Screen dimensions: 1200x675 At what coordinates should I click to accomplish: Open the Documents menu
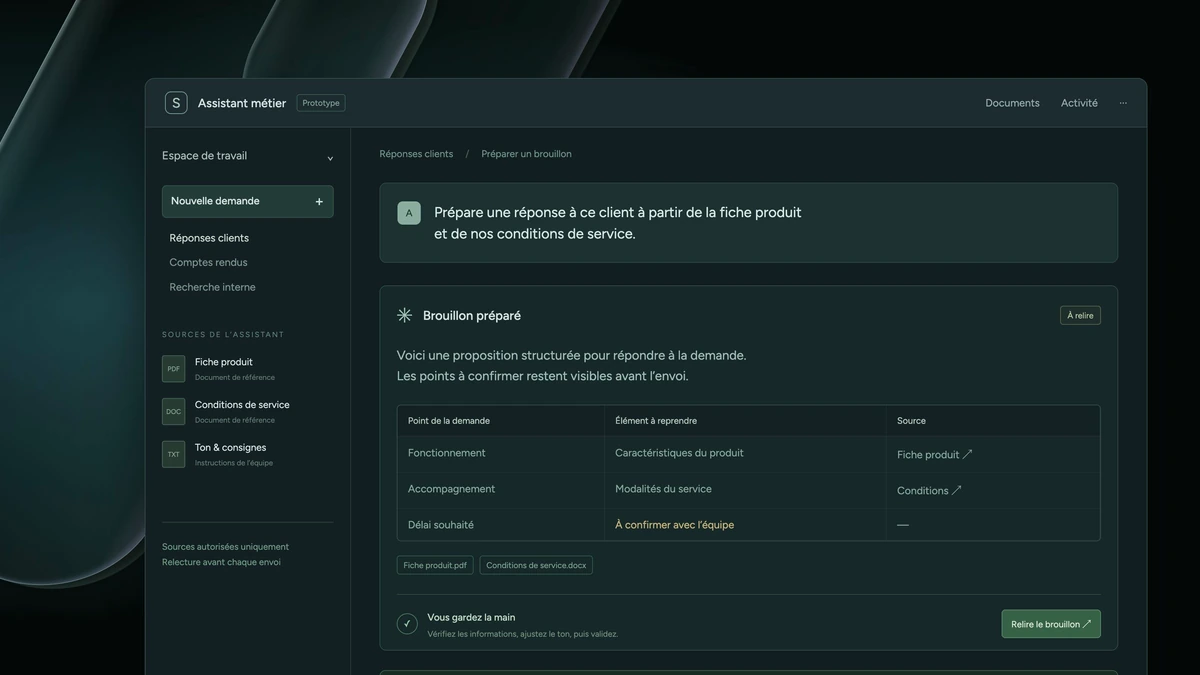coord(1012,103)
